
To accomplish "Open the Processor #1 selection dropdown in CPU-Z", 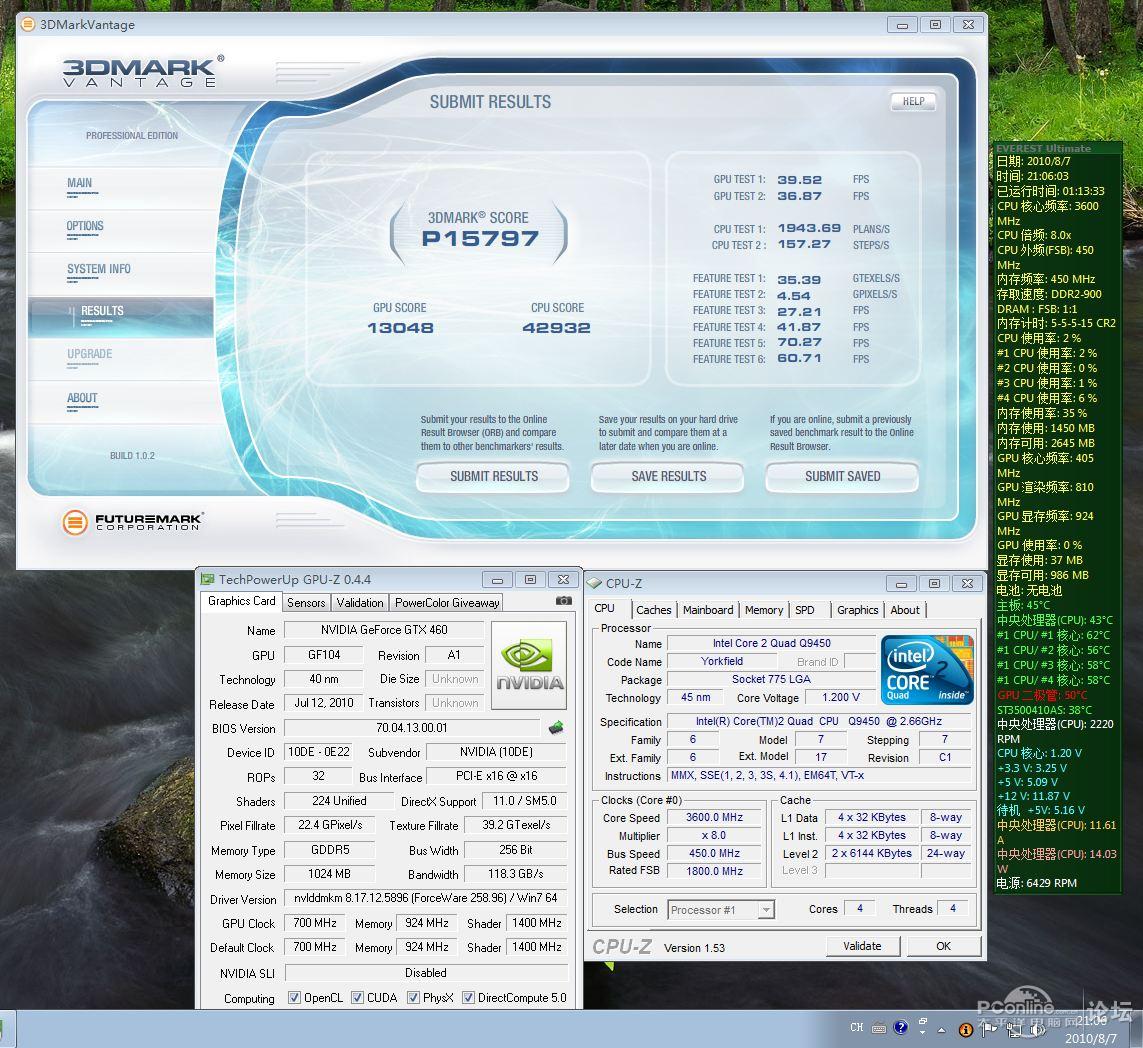I will pyautogui.click(x=721, y=910).
